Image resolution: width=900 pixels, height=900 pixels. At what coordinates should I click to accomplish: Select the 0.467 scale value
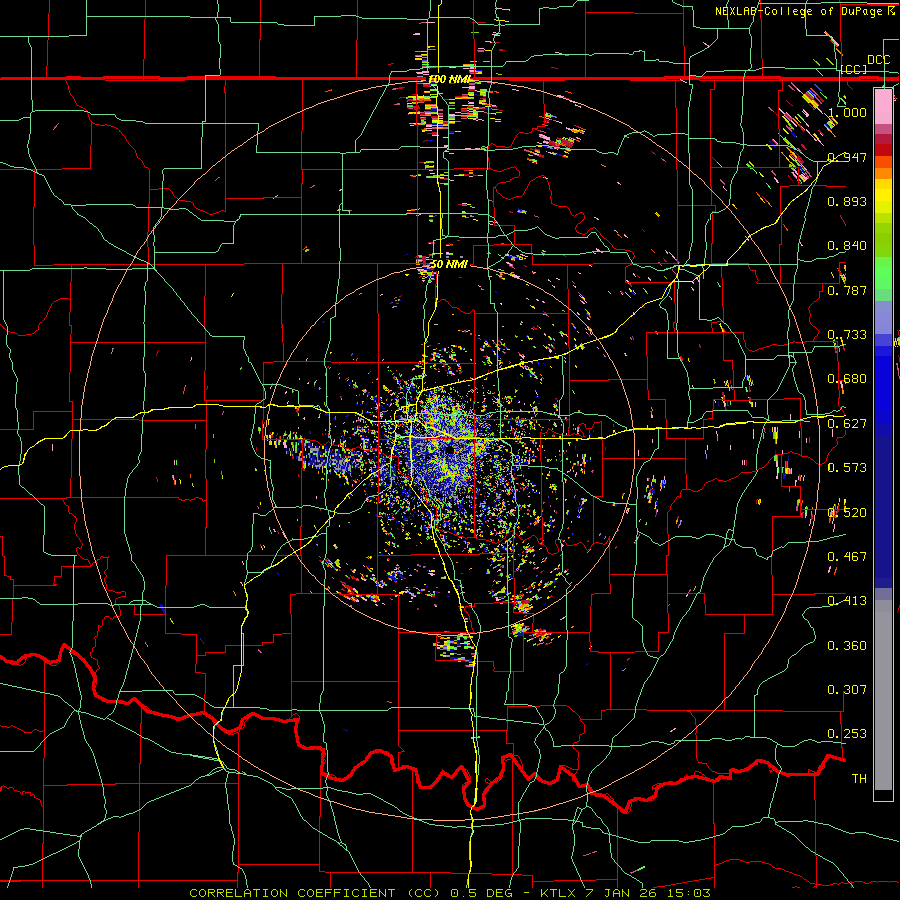pyautogui.click(x=847, y=557)
